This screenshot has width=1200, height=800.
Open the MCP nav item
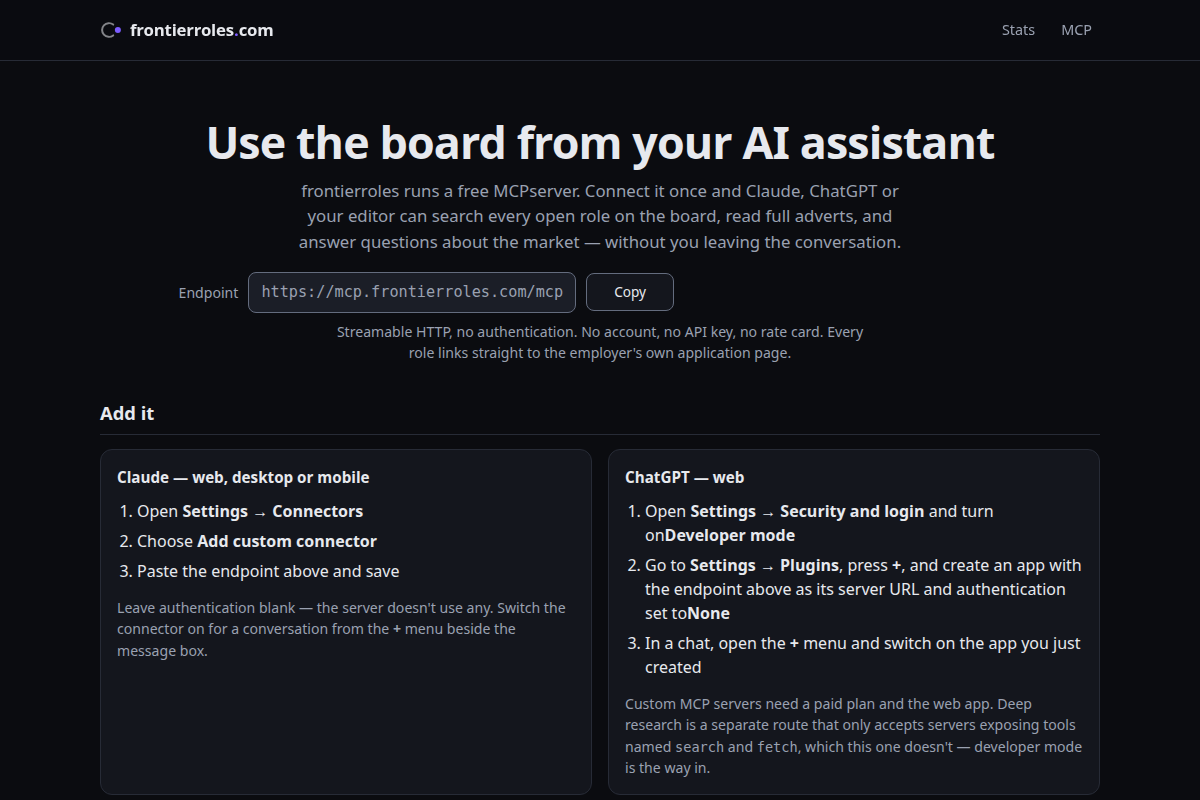[1076, 30]
